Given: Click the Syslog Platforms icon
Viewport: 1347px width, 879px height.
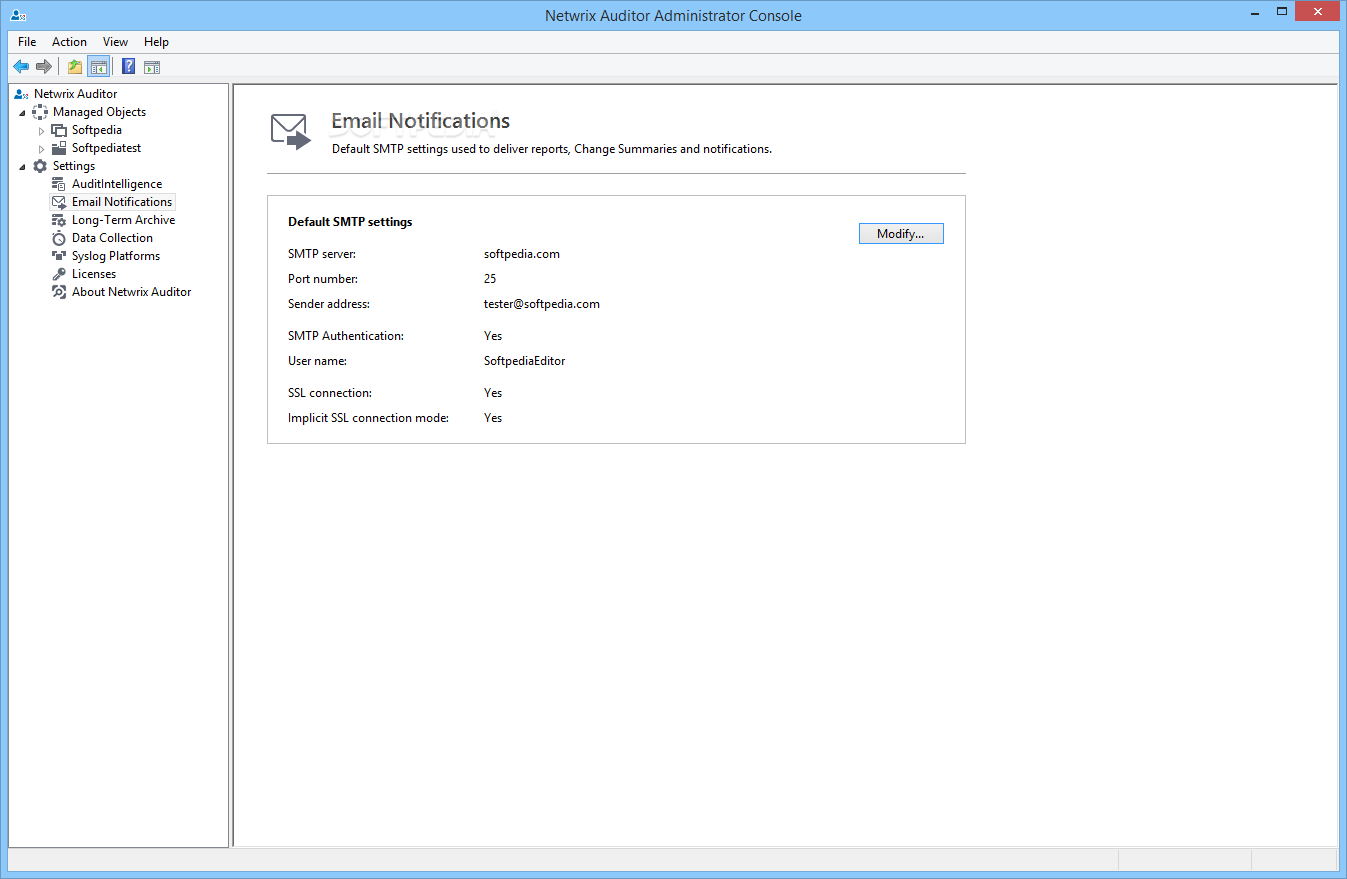Looking at the screenshot, I should click(x=59, y=256).
